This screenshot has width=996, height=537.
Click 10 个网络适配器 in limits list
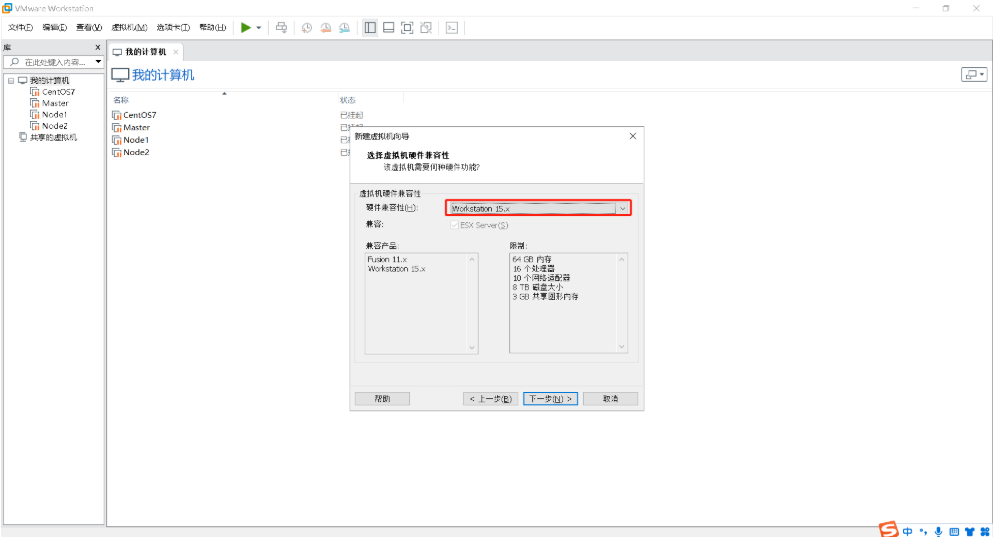(x=541, y=278)
